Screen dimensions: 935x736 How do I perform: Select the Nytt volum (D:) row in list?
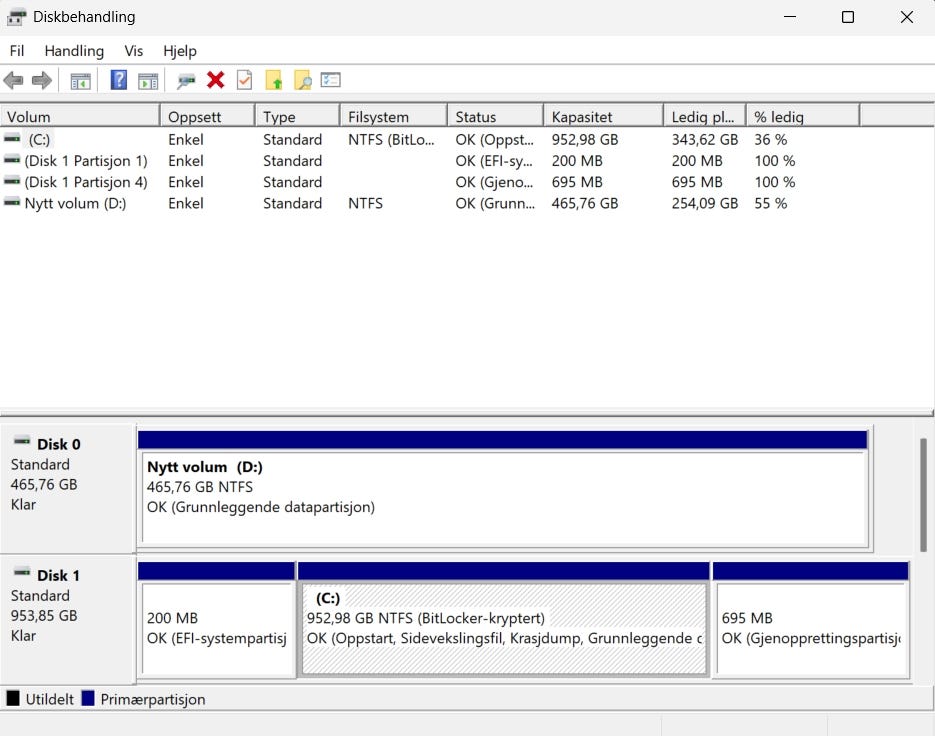(76, 203)
